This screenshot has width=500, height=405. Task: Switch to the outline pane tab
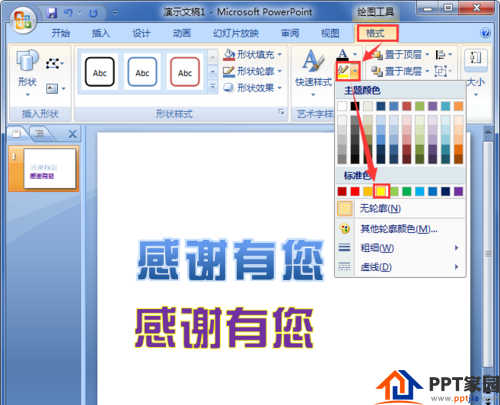pos(39,134)
